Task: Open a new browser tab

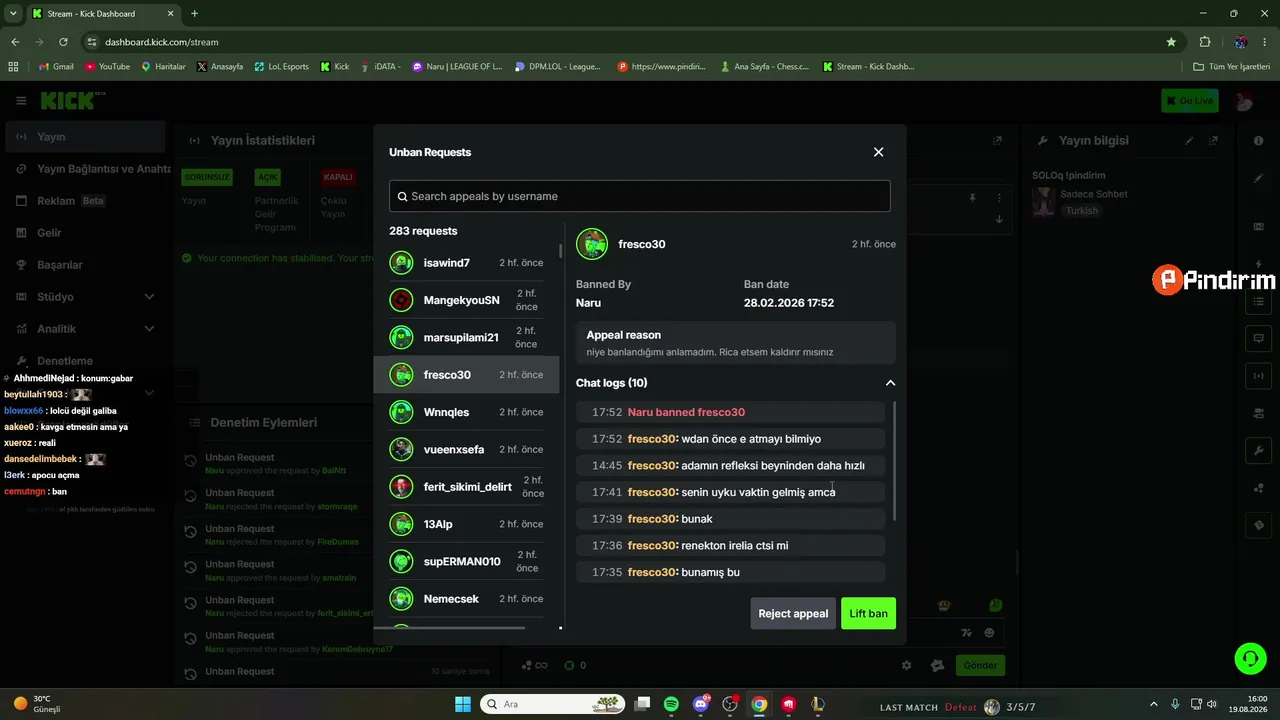Action: tap(194, 14)
